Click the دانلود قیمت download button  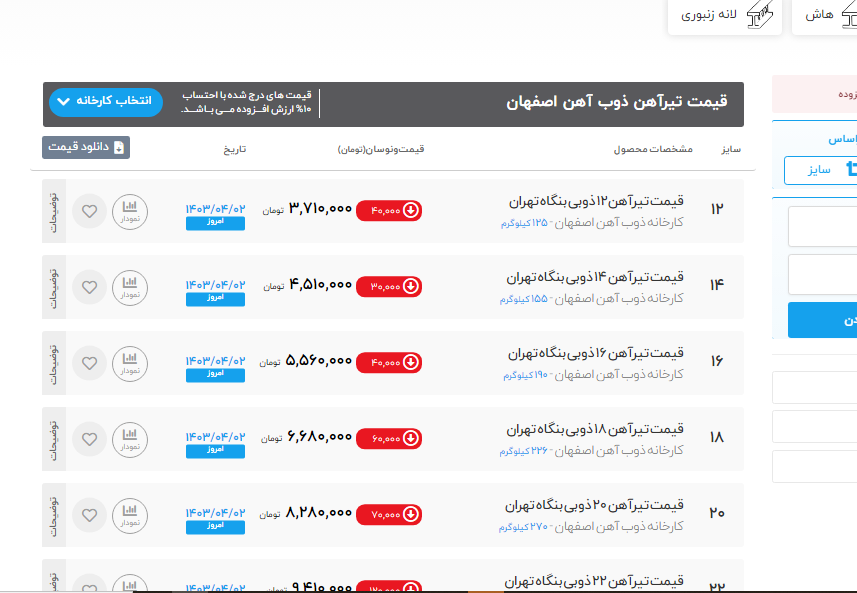[86, 147]
